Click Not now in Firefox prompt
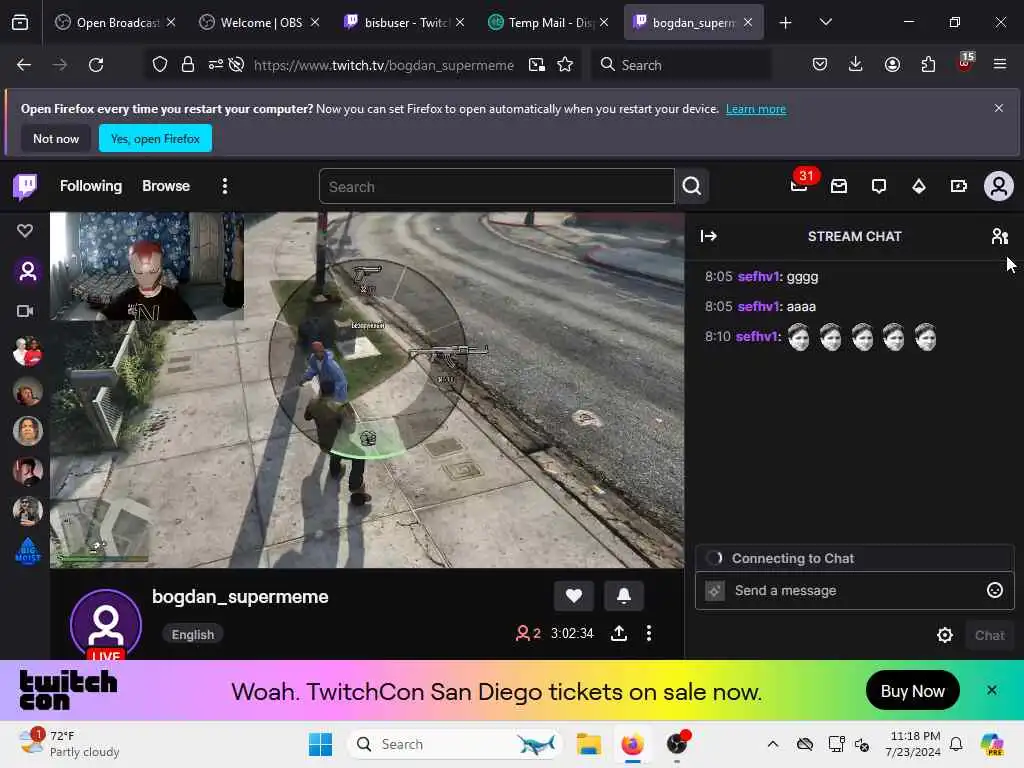The height and width of the screenshot is (768, 1024). (56, 138)
